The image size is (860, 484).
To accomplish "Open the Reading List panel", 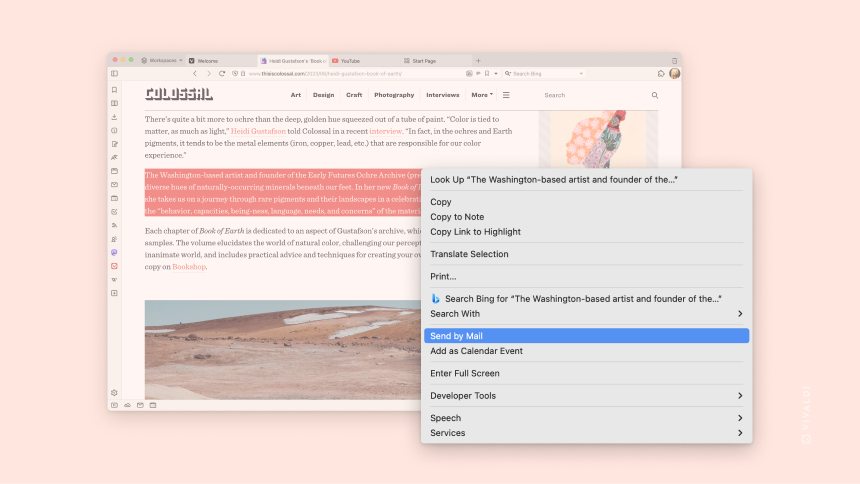I will [x=114, y=103].
